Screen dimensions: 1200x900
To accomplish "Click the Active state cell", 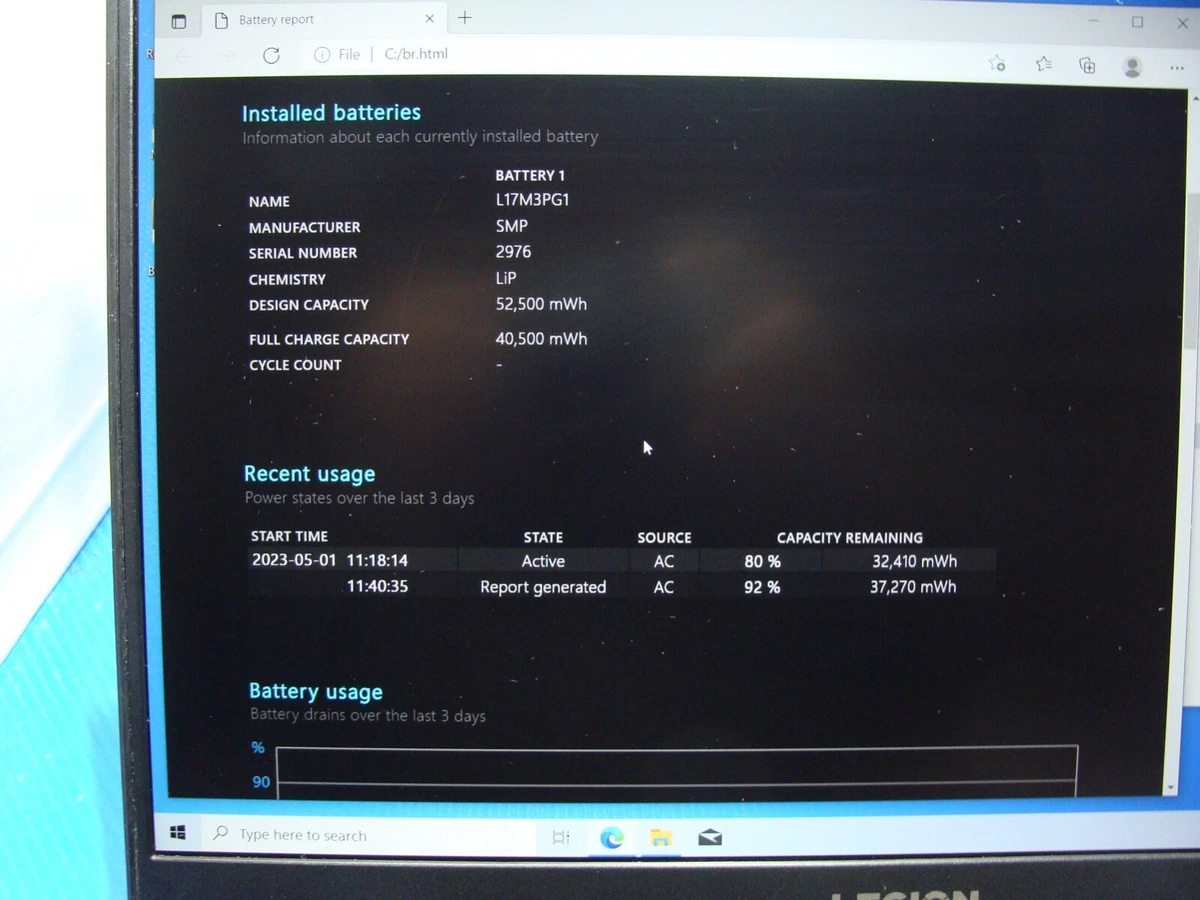I will [x=543, y=562].
